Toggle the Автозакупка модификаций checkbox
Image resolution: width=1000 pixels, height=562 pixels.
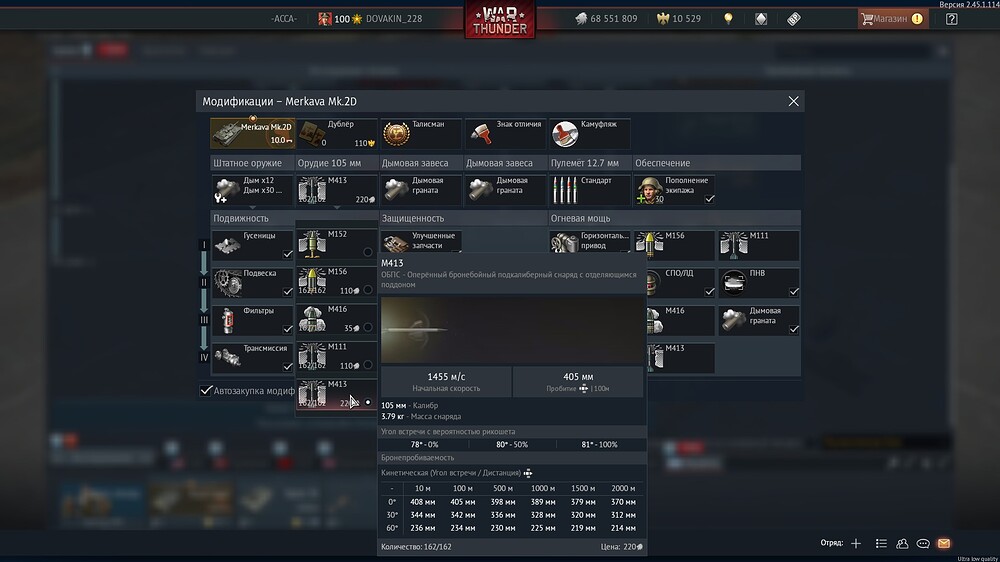pyautogui.click(x=206, y=390)
